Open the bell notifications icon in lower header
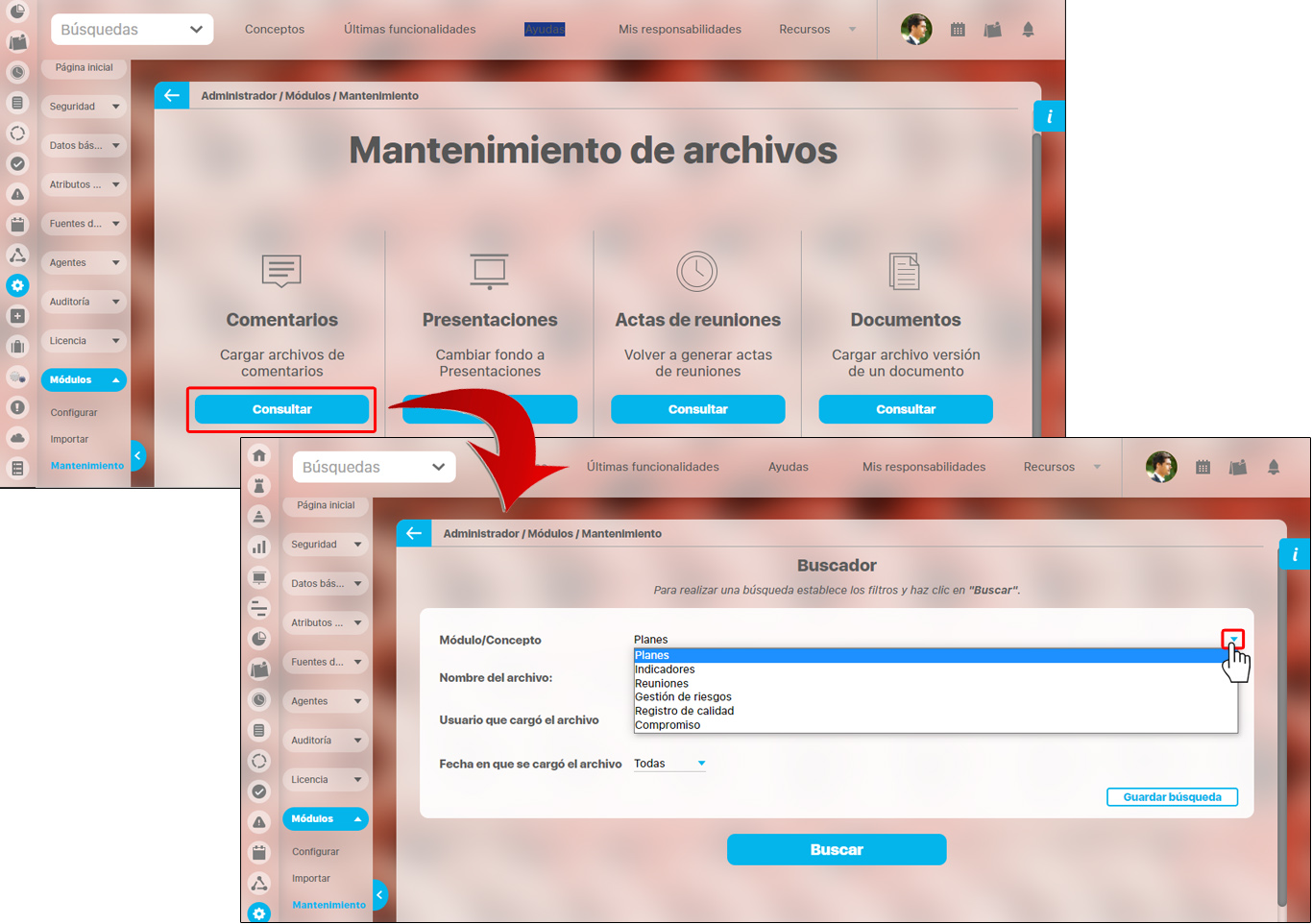The height and width of the screenshot is (924, 1312). tap(1274, 467)
